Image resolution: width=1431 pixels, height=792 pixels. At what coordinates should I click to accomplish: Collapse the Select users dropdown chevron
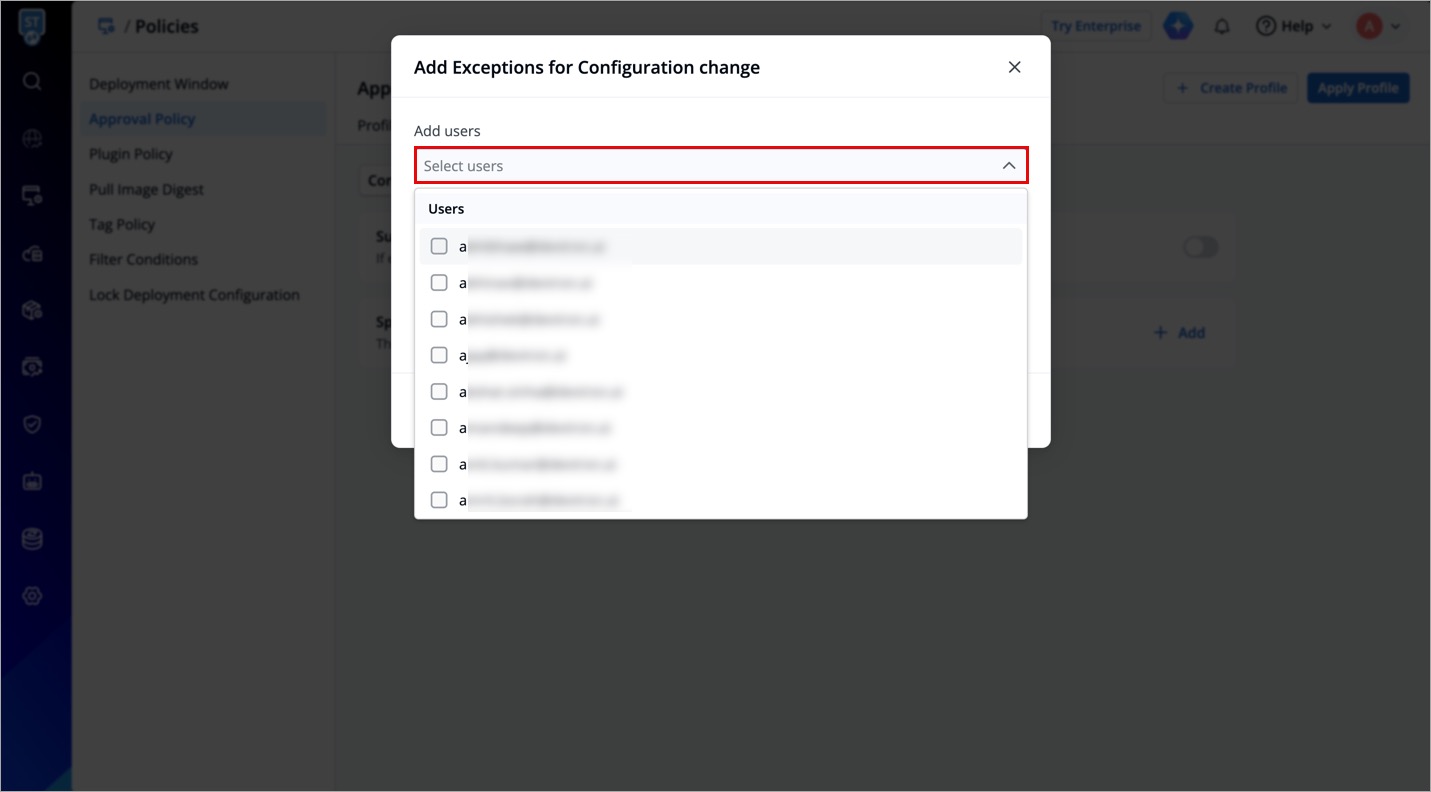(1008, 166)
